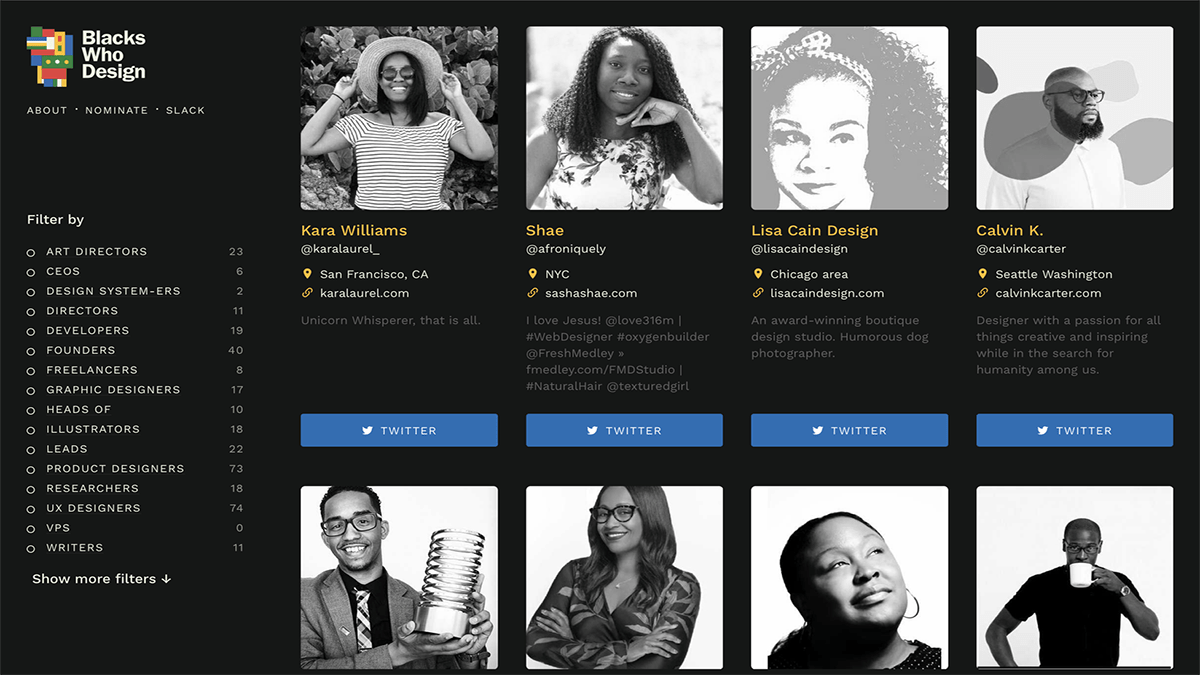This screenshot has width=1200, height=675.
Task: Click location pin icon beside San Francisco, CA
Action: pos(307,274)
